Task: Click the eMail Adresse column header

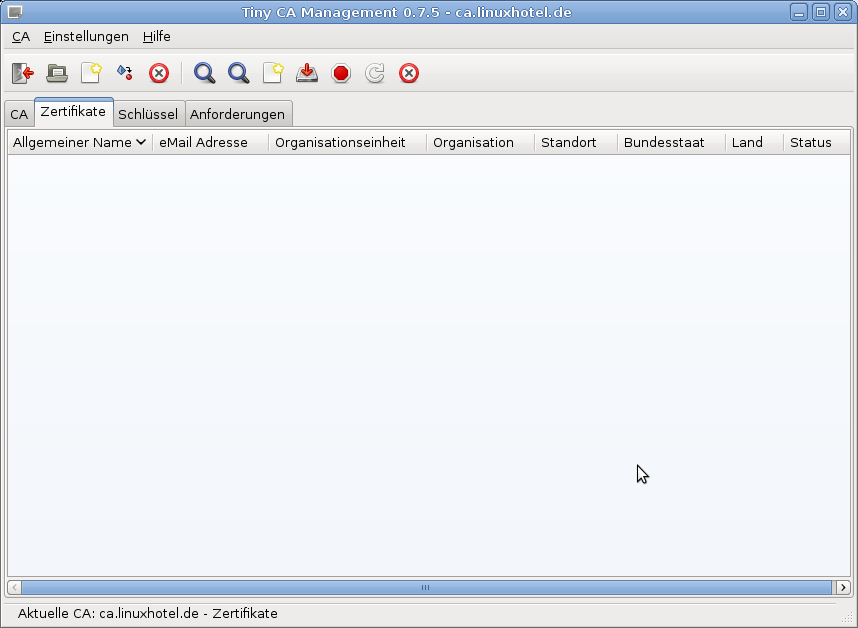Action: 203,142
